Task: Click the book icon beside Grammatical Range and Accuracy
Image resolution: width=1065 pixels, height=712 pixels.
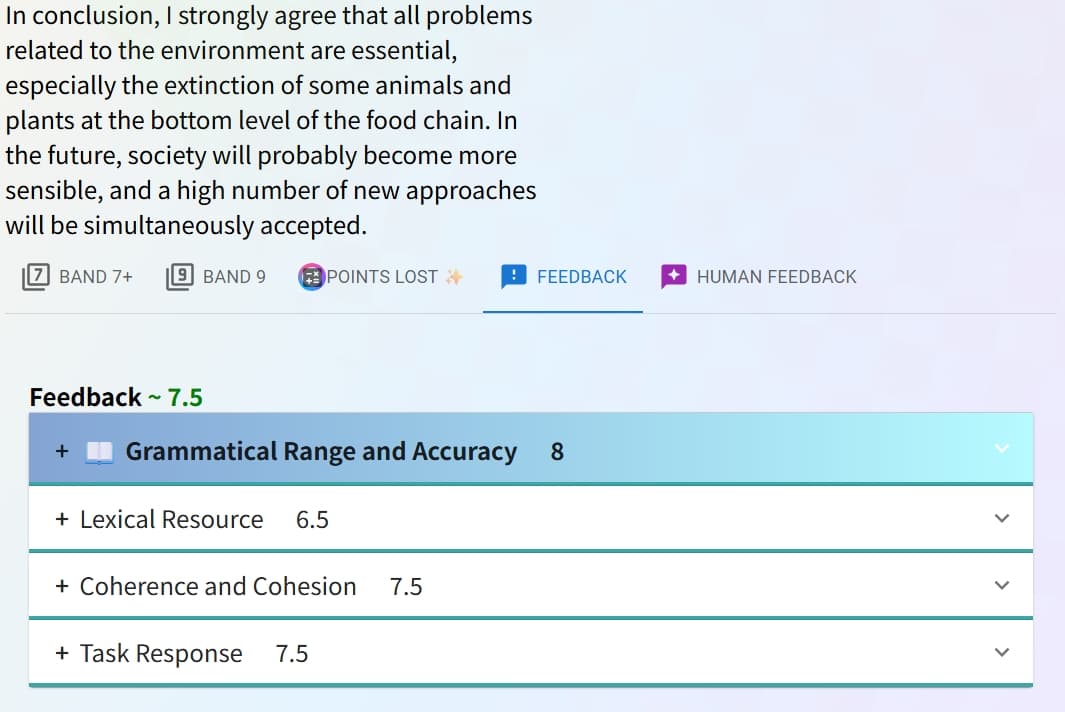Action: (x=99, y=450)
